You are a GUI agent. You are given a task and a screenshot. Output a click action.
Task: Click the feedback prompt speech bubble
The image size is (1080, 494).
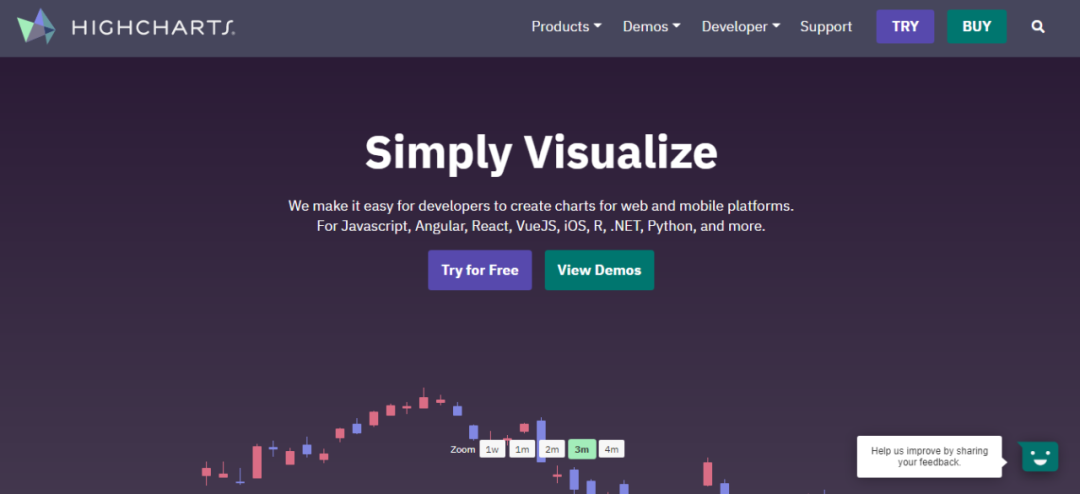click(929, 456)
